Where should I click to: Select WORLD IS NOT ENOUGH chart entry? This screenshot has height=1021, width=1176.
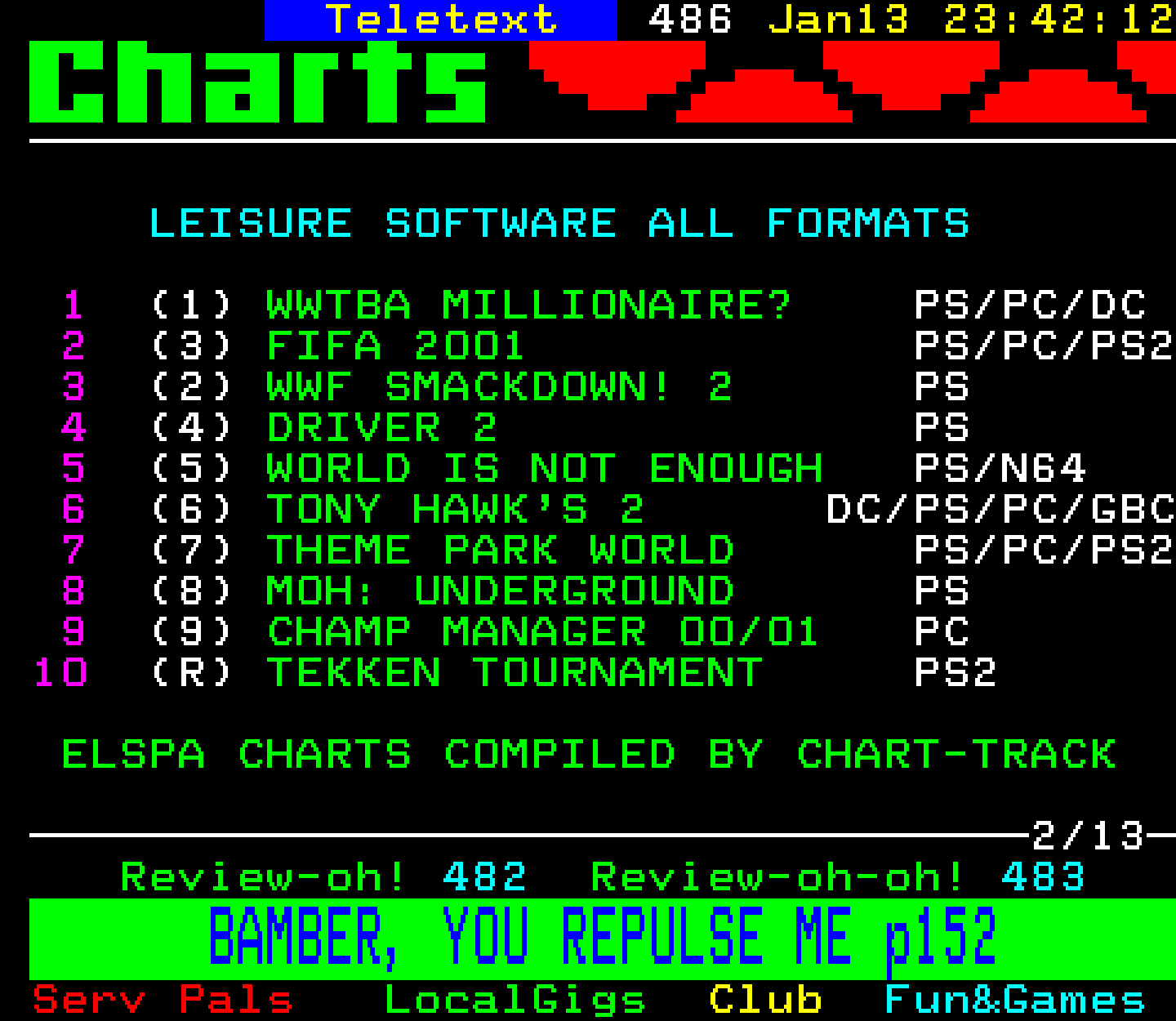[x=545, y=469]
